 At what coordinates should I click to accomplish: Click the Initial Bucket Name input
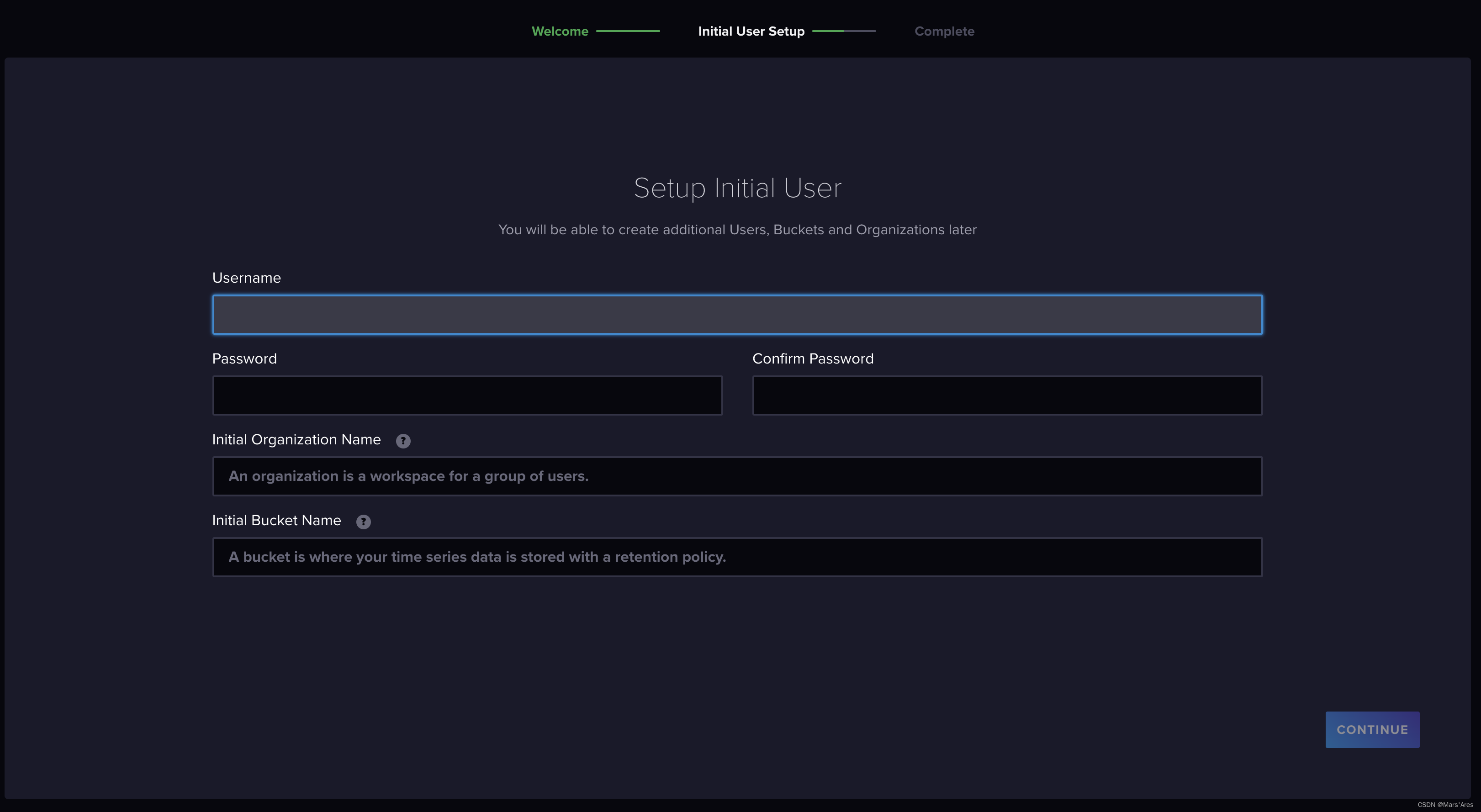click(x=737, y=558)
